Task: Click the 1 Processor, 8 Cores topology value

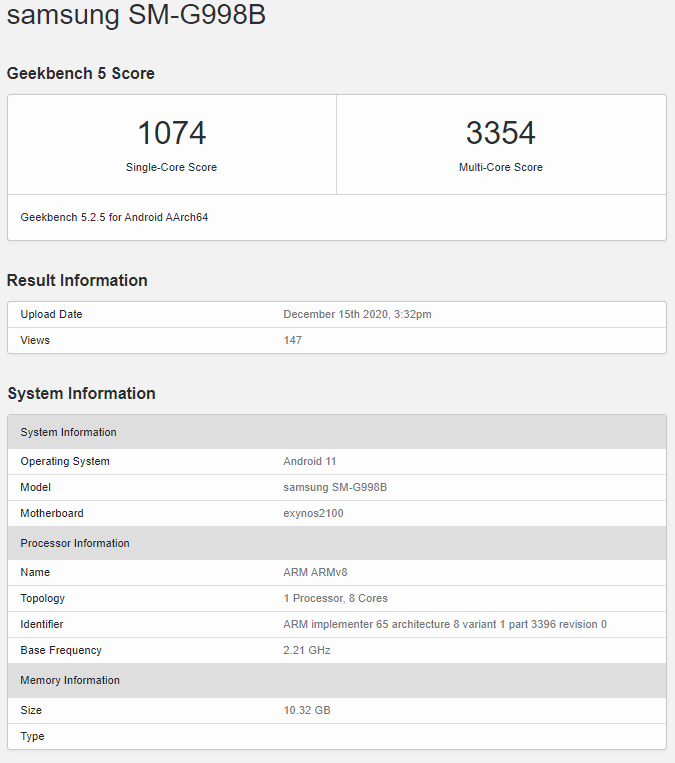Action: (335, 598)
